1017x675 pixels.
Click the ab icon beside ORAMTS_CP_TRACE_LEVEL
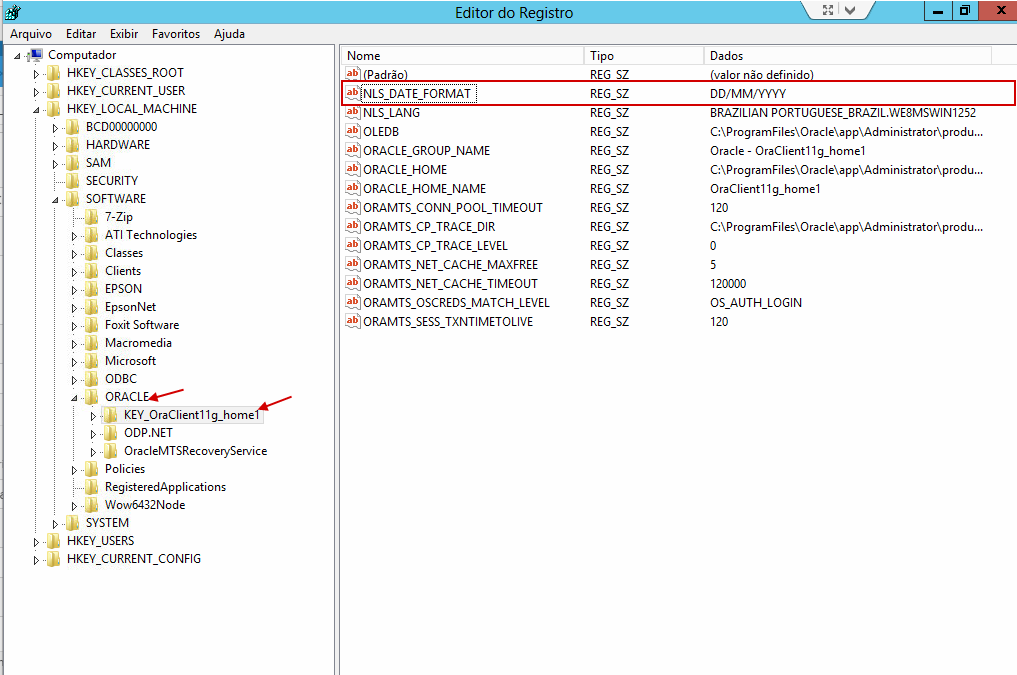352,245
